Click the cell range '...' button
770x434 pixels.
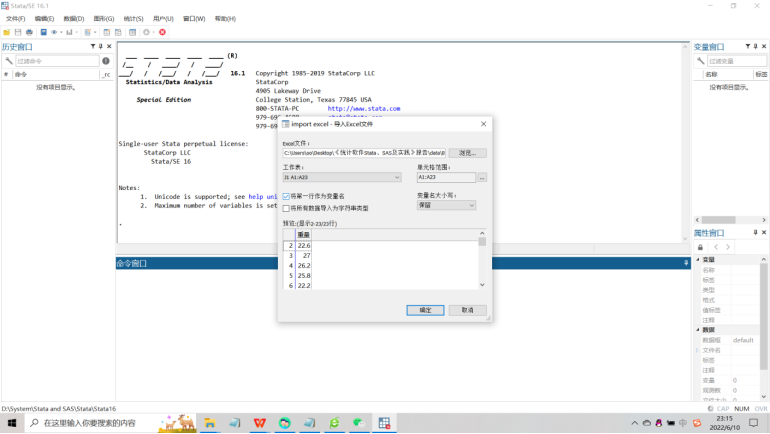482,177
